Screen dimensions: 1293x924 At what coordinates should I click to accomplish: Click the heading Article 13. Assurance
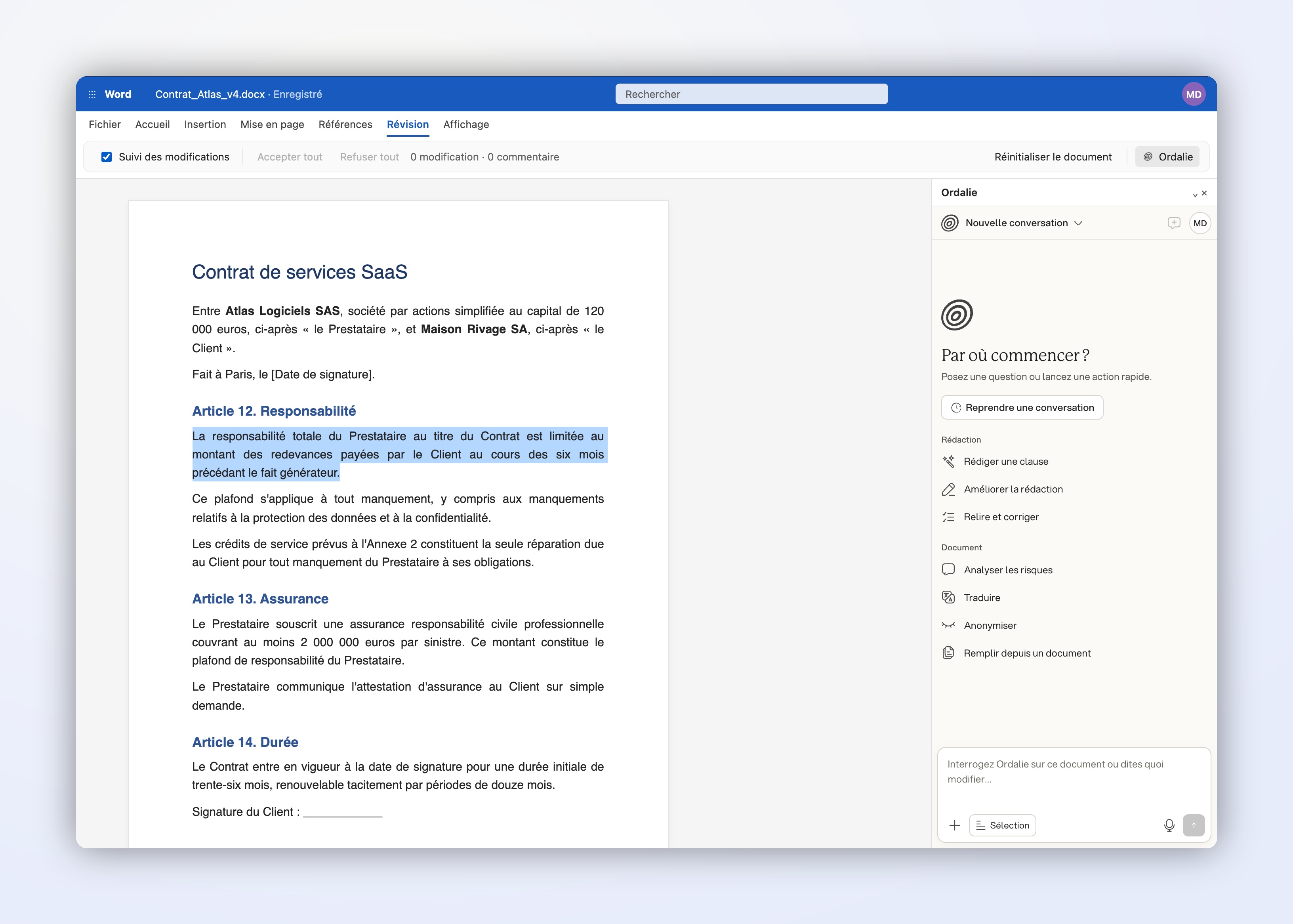click(260, 599)
